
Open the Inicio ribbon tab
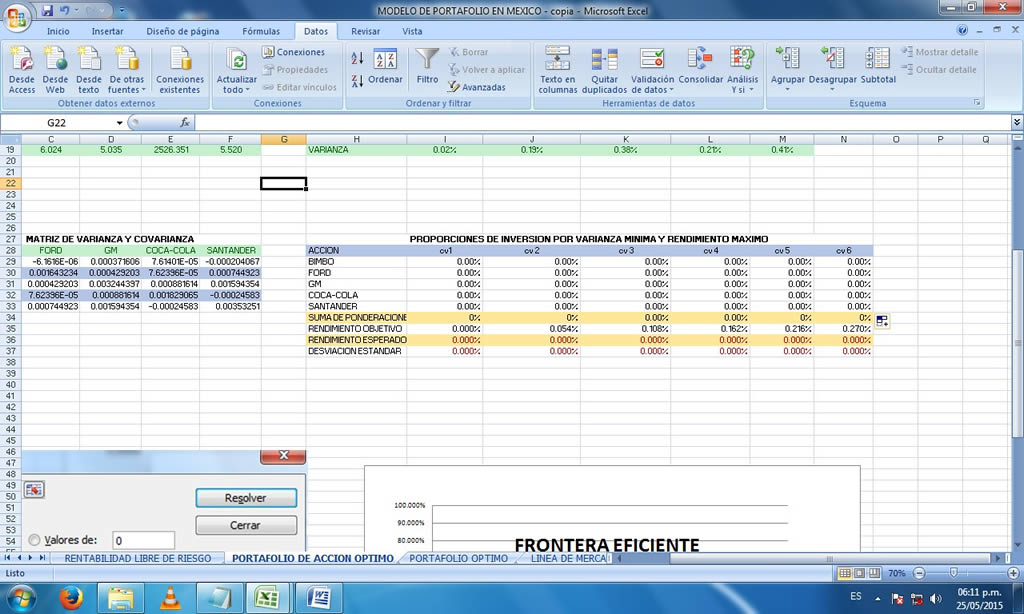[x=58, y=31]
